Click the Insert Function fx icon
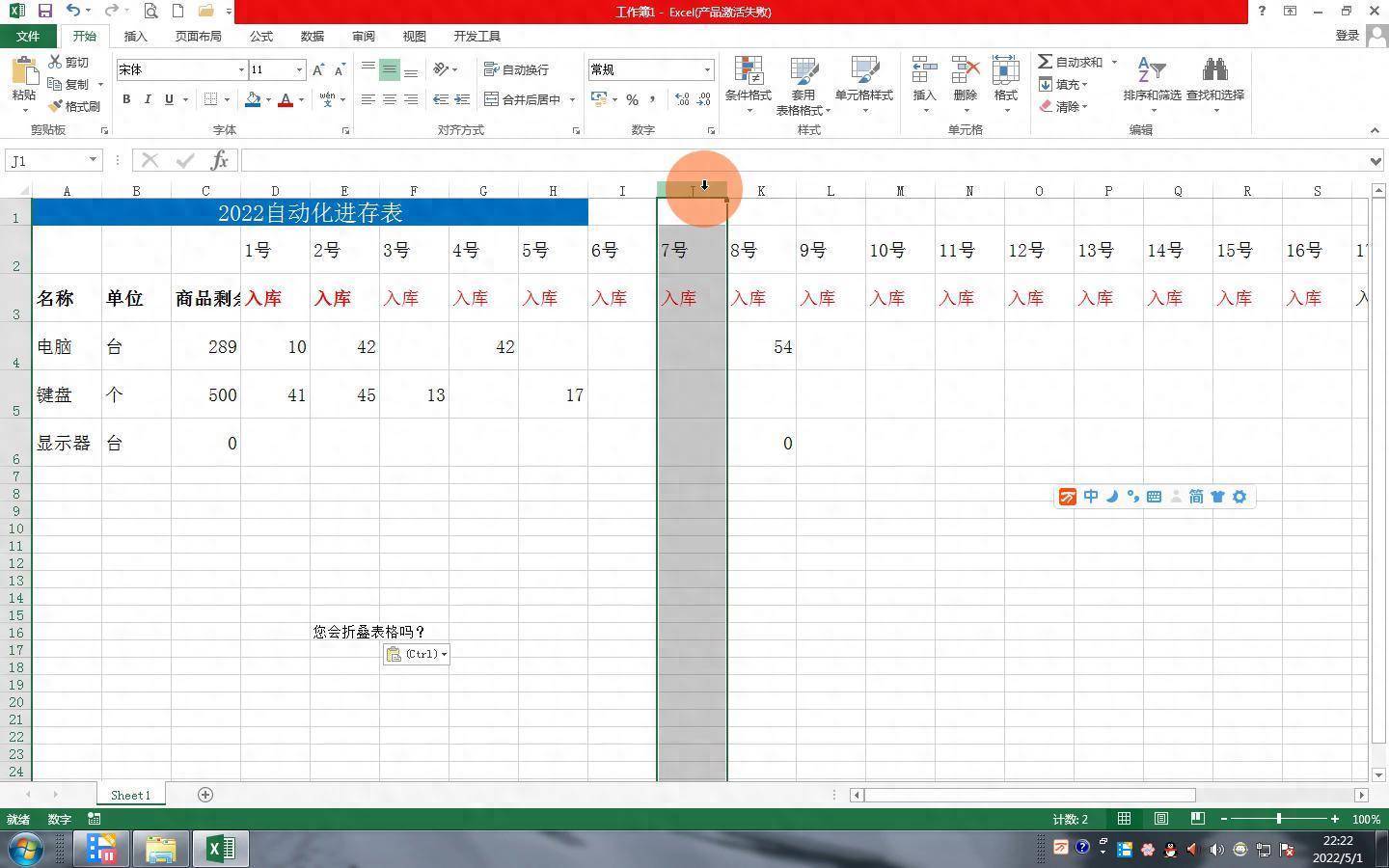 point(219,160)
